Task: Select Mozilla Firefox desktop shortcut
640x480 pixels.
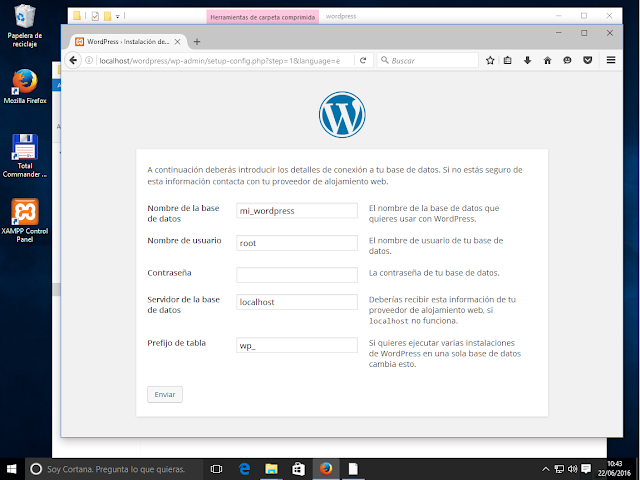Action: point(25,86)
